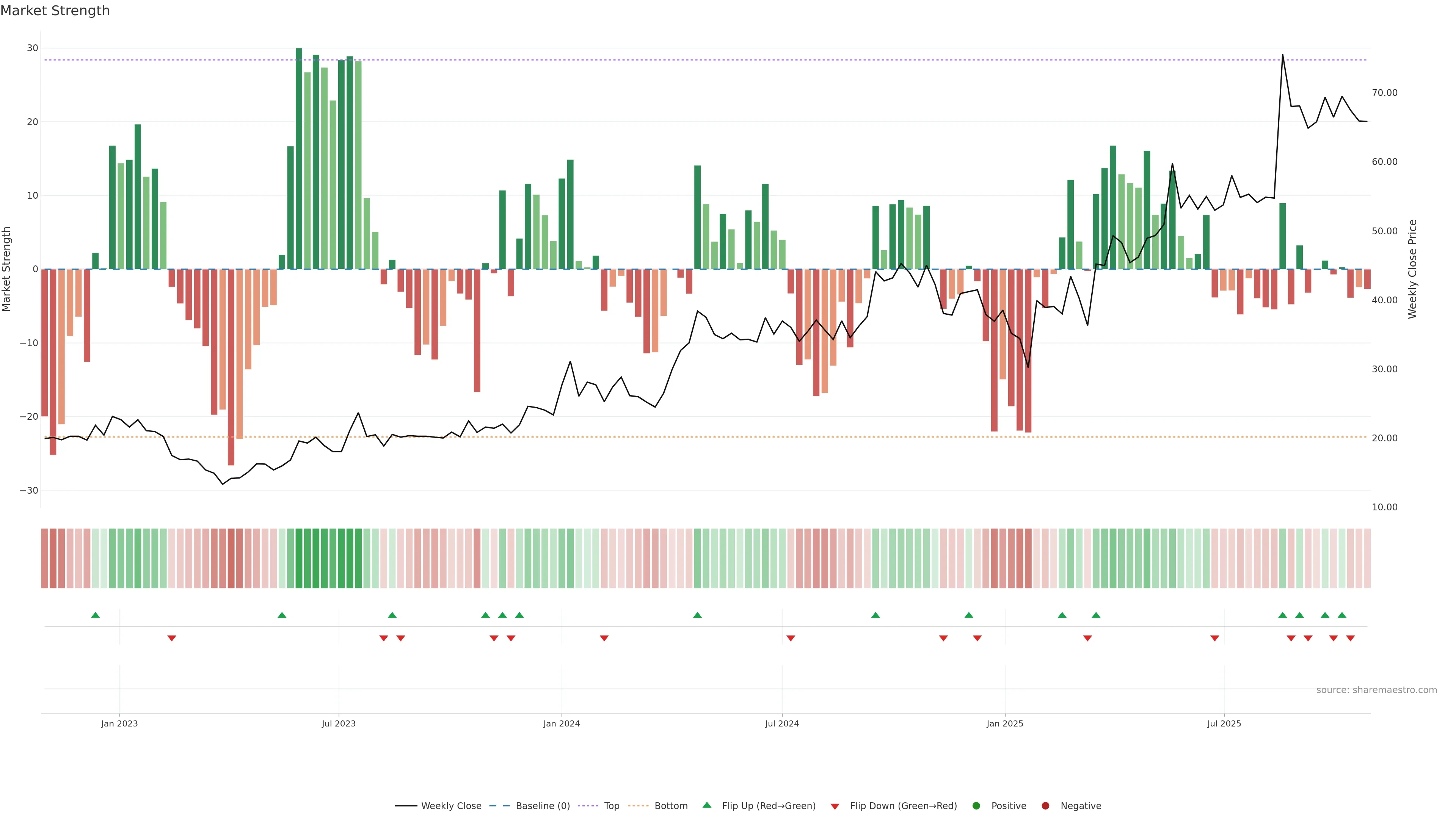
Task: Click the last red flip-down triangle marker
Action: tap(1350, 638)
